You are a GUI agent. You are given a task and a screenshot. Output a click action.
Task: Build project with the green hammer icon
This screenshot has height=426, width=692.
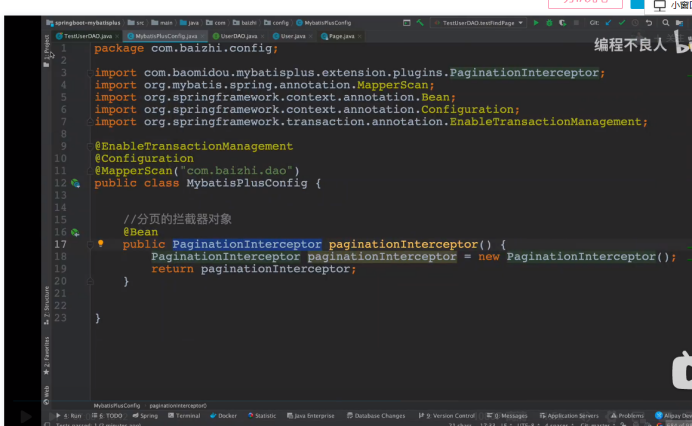[420, 23]
